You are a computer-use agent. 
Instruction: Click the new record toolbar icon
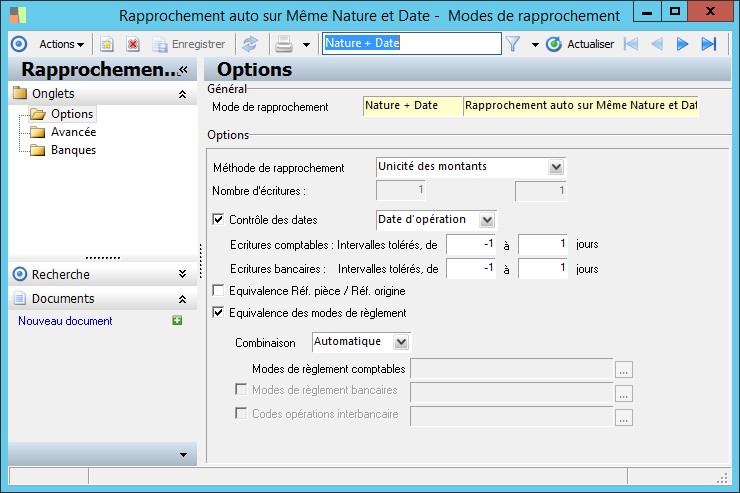[x=107, y=44]
